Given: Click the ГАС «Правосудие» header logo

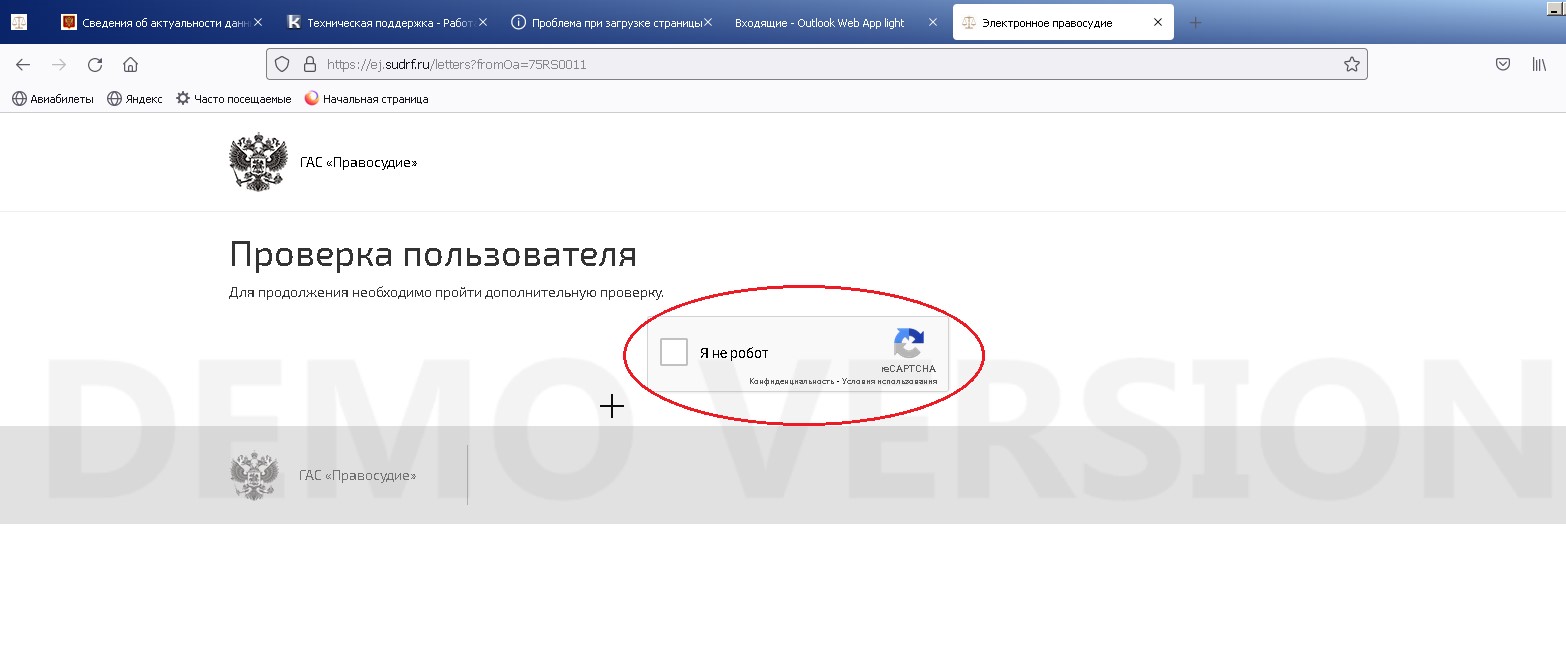Looking at the screenshot, I should click(258, 162).
